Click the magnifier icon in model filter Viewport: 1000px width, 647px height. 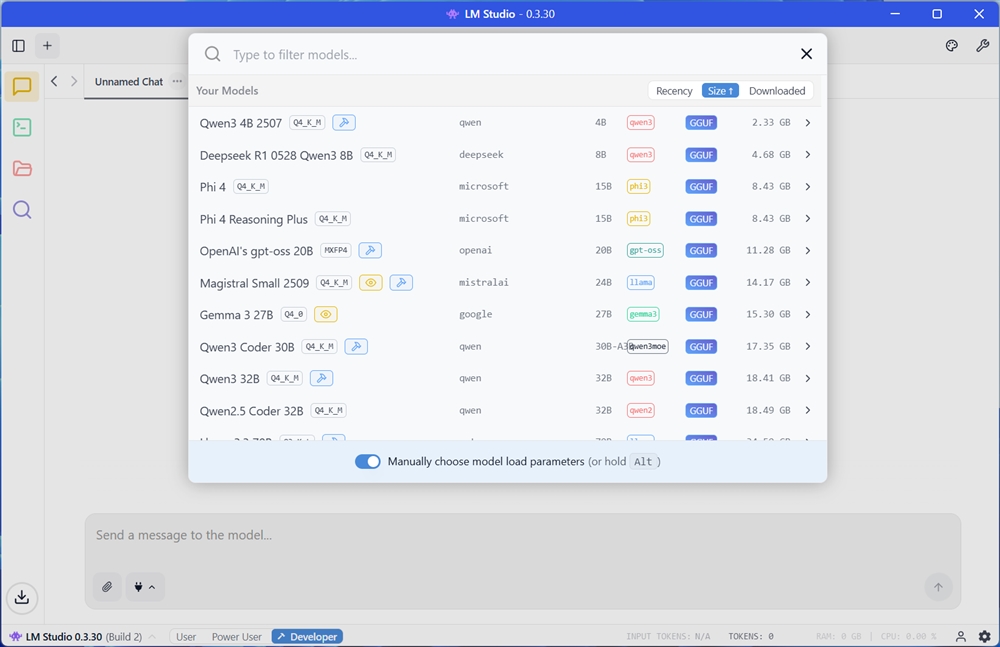click(212, 54)
